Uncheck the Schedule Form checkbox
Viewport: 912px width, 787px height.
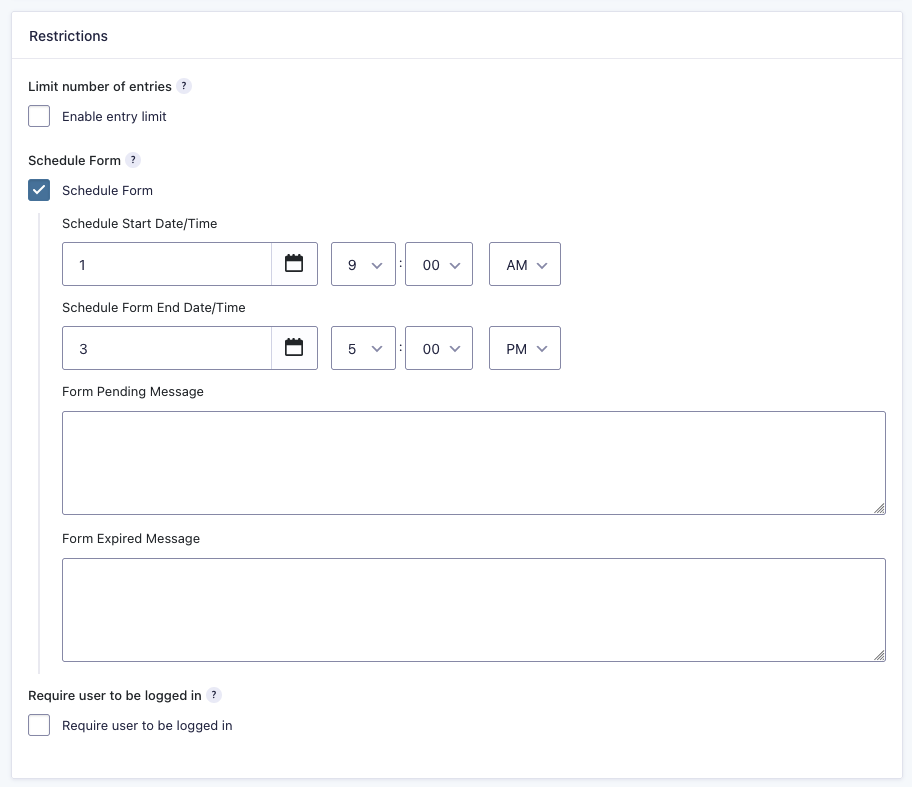tap(39, 190)
